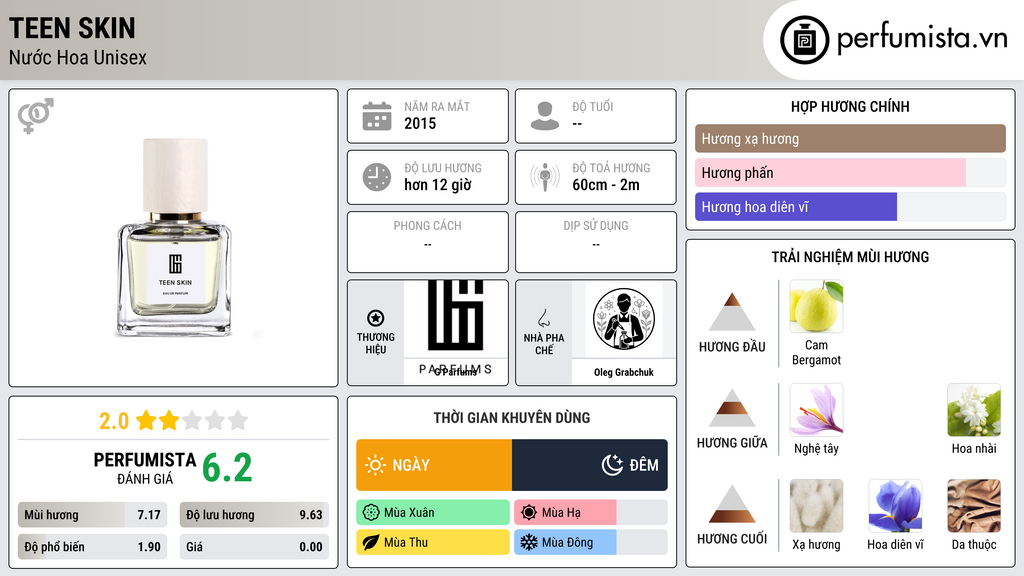
Task: Click the sun icon beside Ngày
Action: [x=375, y=465]
